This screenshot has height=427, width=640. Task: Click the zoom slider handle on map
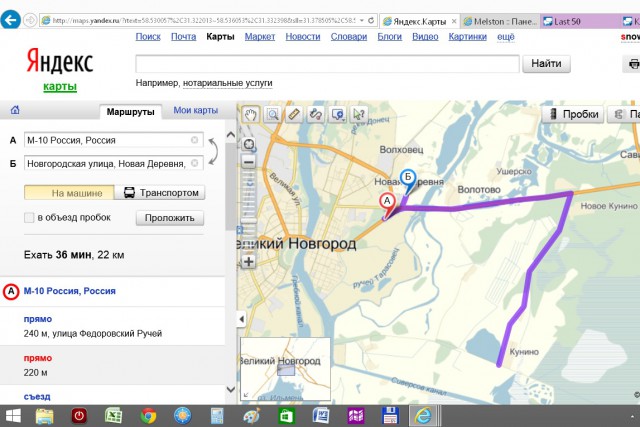pyautogui.click(x=249, y=220)
